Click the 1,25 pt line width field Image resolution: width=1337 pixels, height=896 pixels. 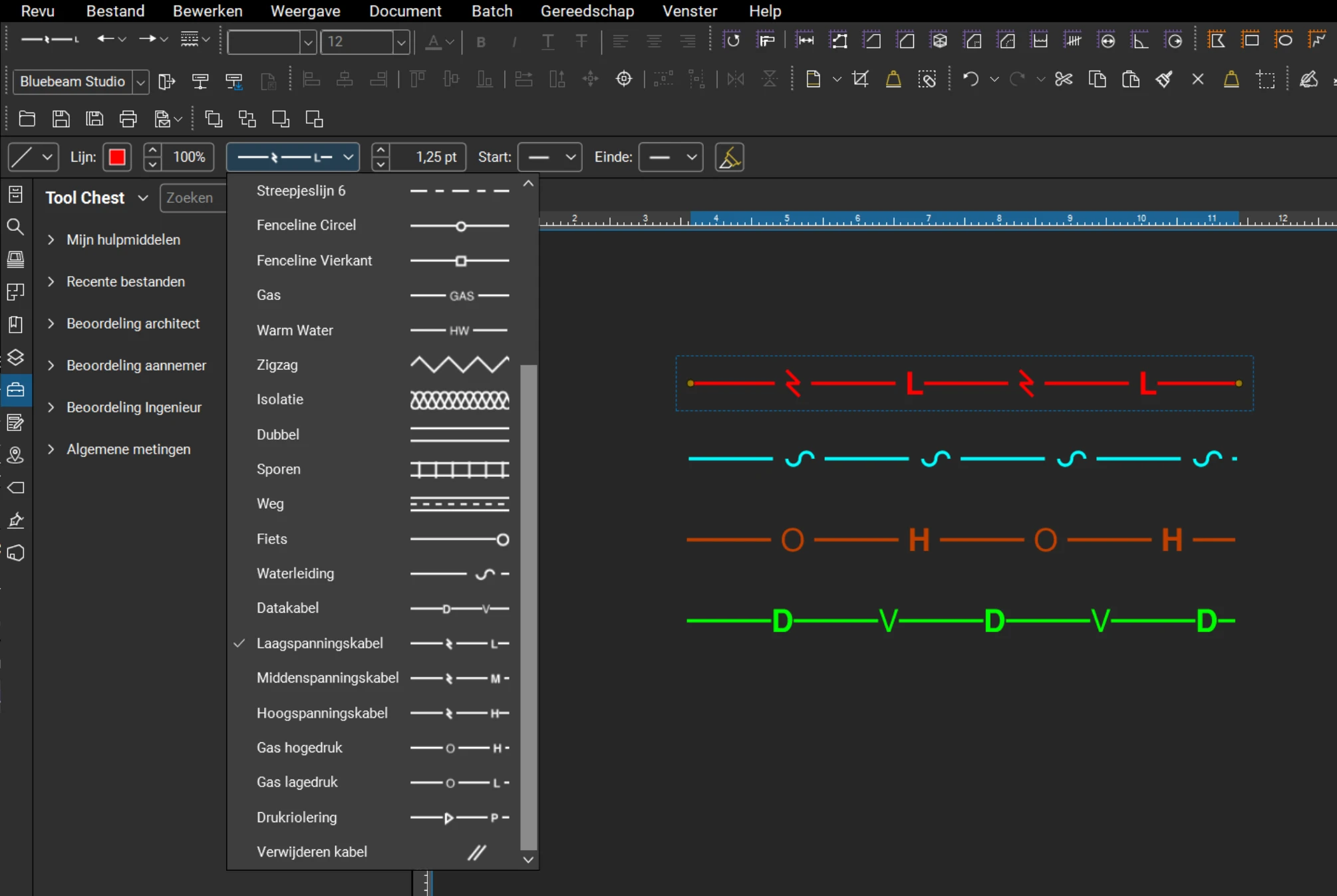tap(428, 157)
